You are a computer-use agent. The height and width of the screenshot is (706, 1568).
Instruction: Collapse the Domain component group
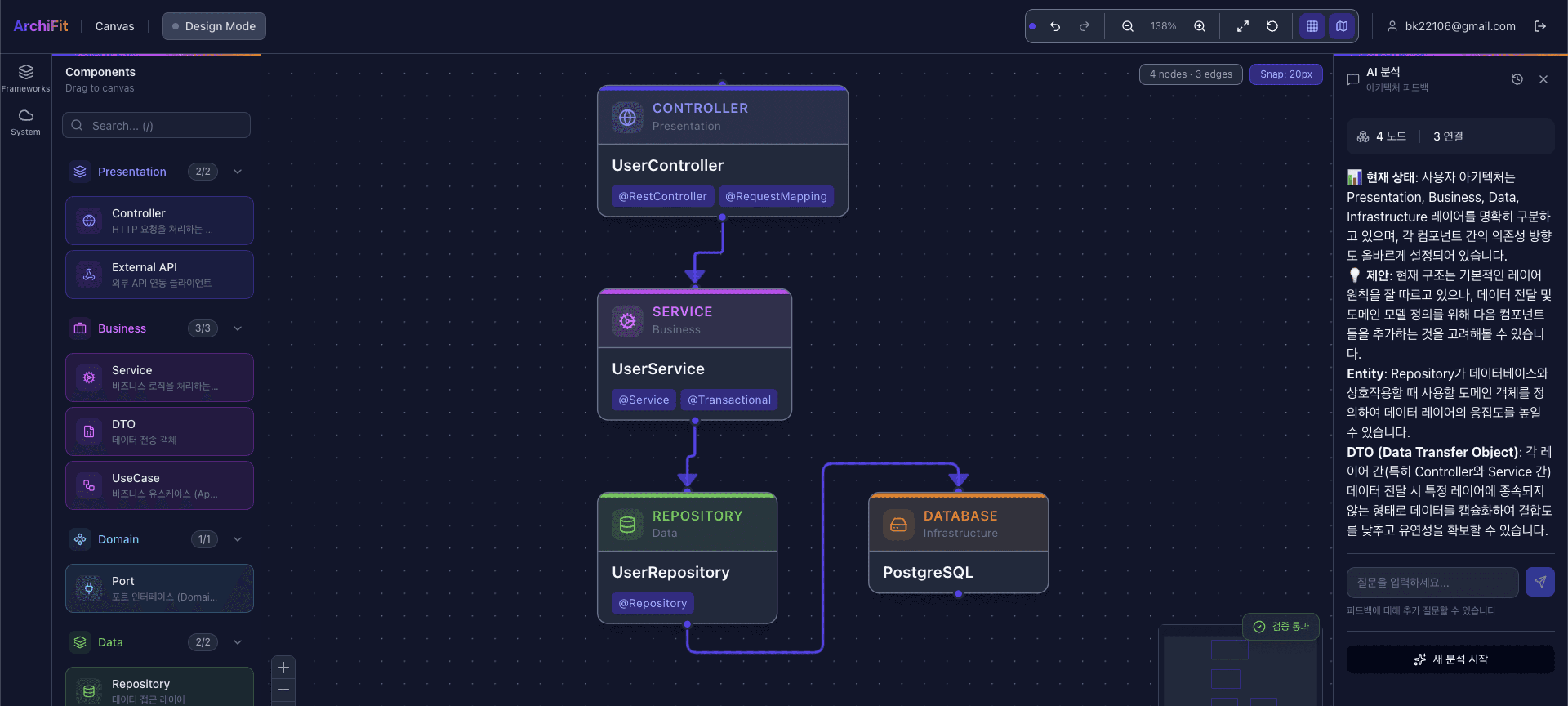click(237, 539)
